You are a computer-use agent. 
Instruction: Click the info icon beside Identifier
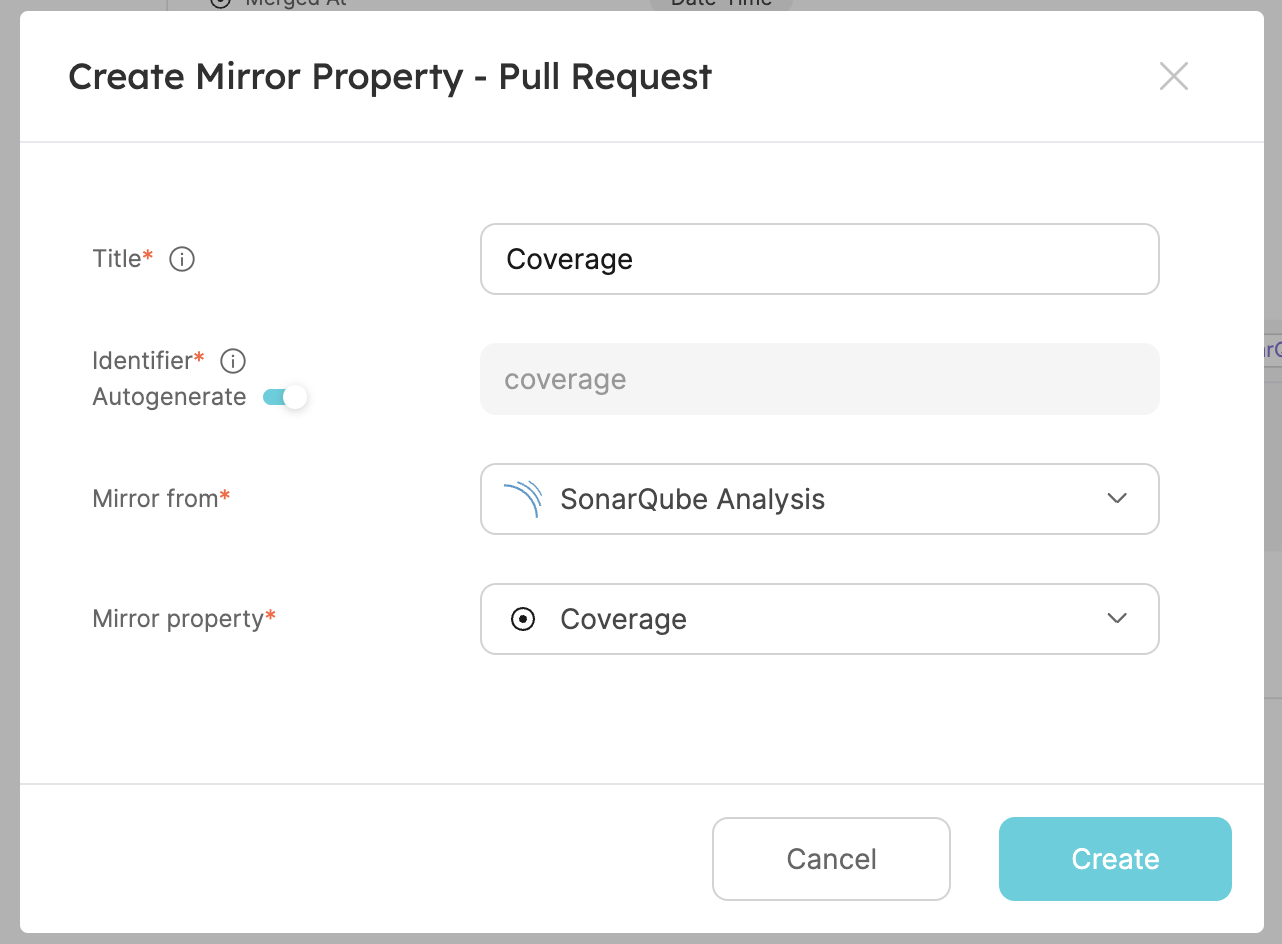[233, 361]
